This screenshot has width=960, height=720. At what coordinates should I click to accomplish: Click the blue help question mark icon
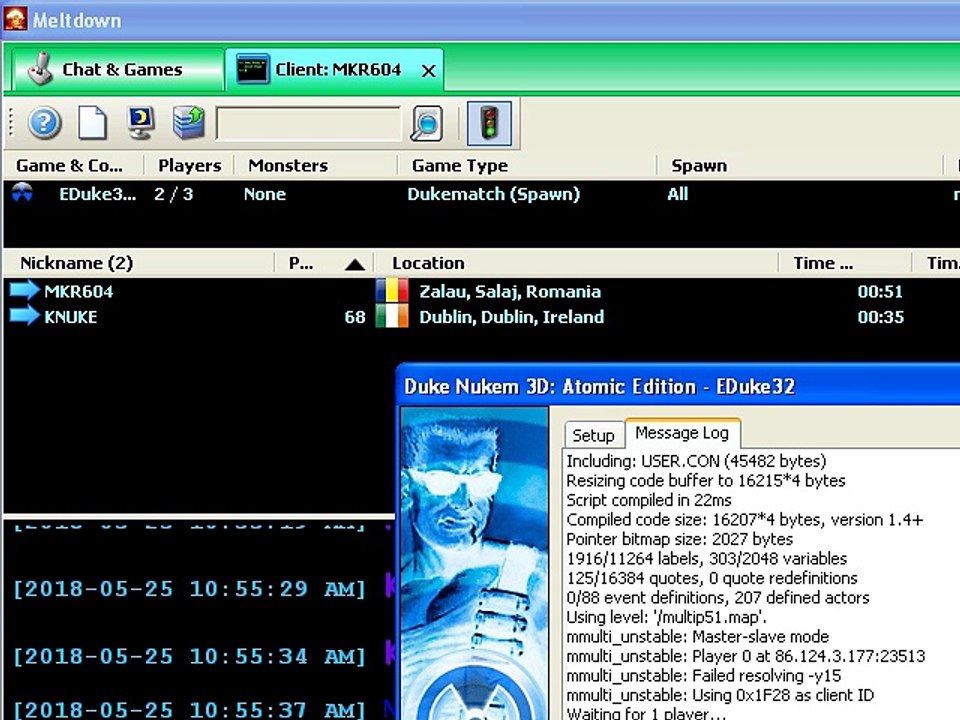(x=44, y=123)
